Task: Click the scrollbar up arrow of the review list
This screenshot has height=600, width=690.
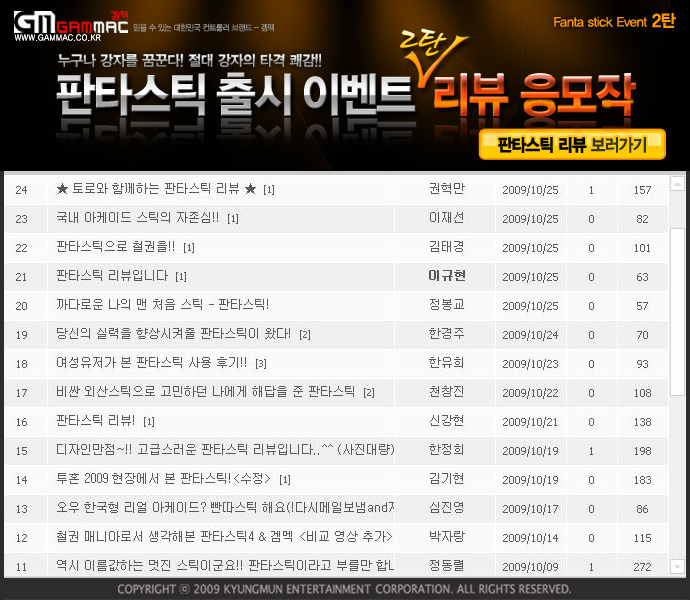Action: pos(677,183)
